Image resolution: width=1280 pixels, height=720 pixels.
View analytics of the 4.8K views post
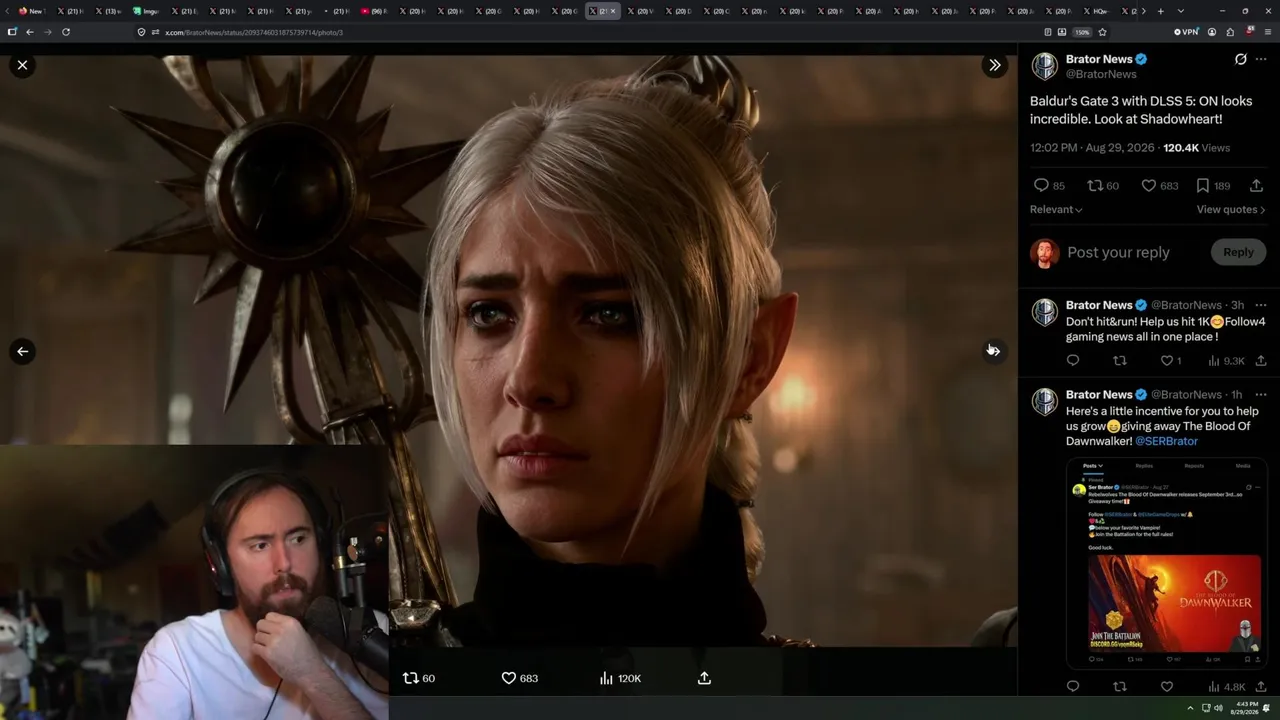pos(1226,687)
